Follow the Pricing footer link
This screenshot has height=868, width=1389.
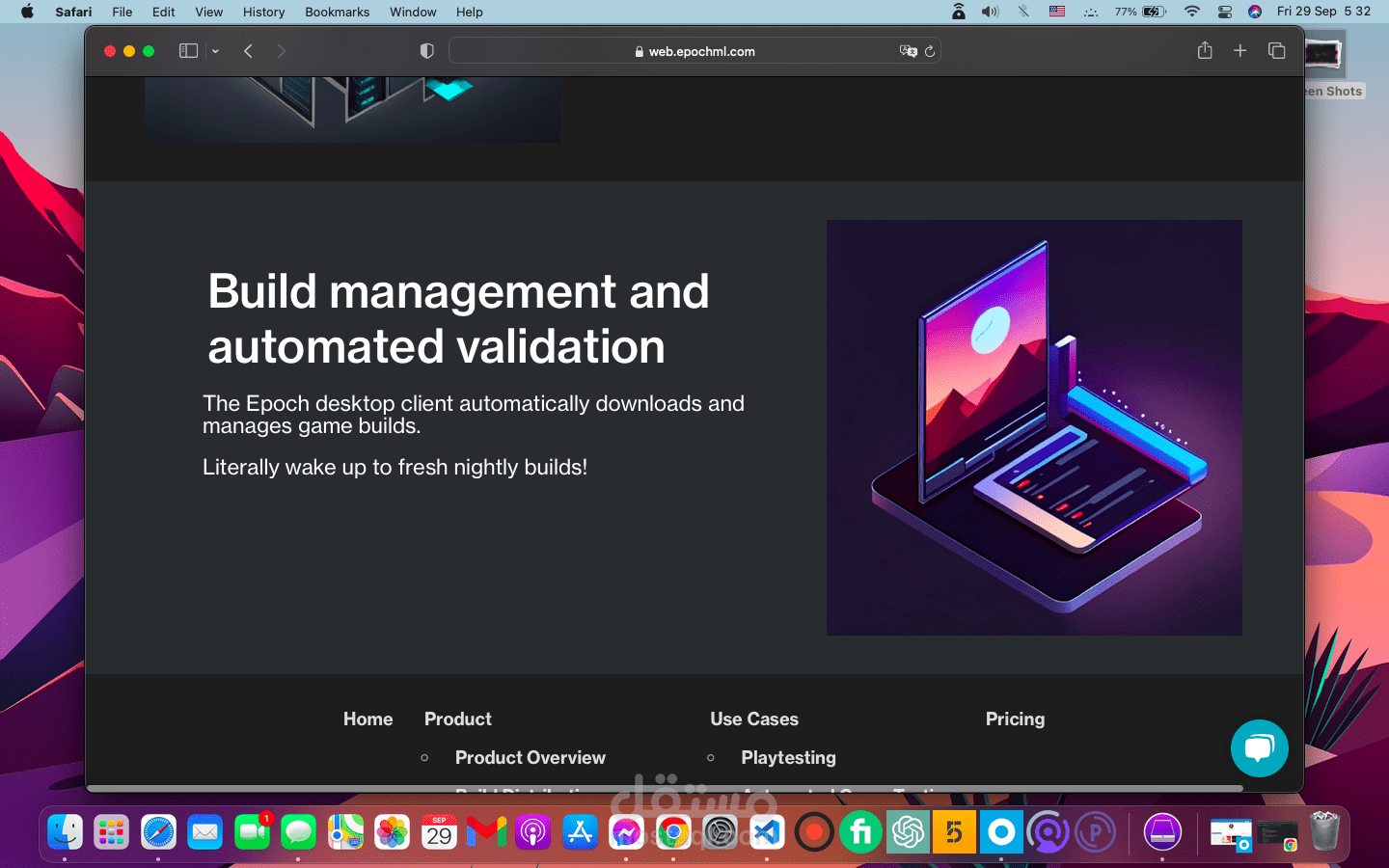tap(1015, 719)
